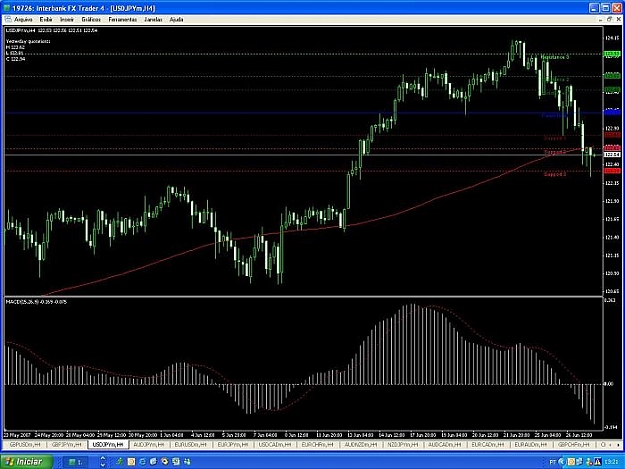The height and width of the screenshot is (469, 625).
Task: Click the blue Pivot Point line label
Action: 554,116
